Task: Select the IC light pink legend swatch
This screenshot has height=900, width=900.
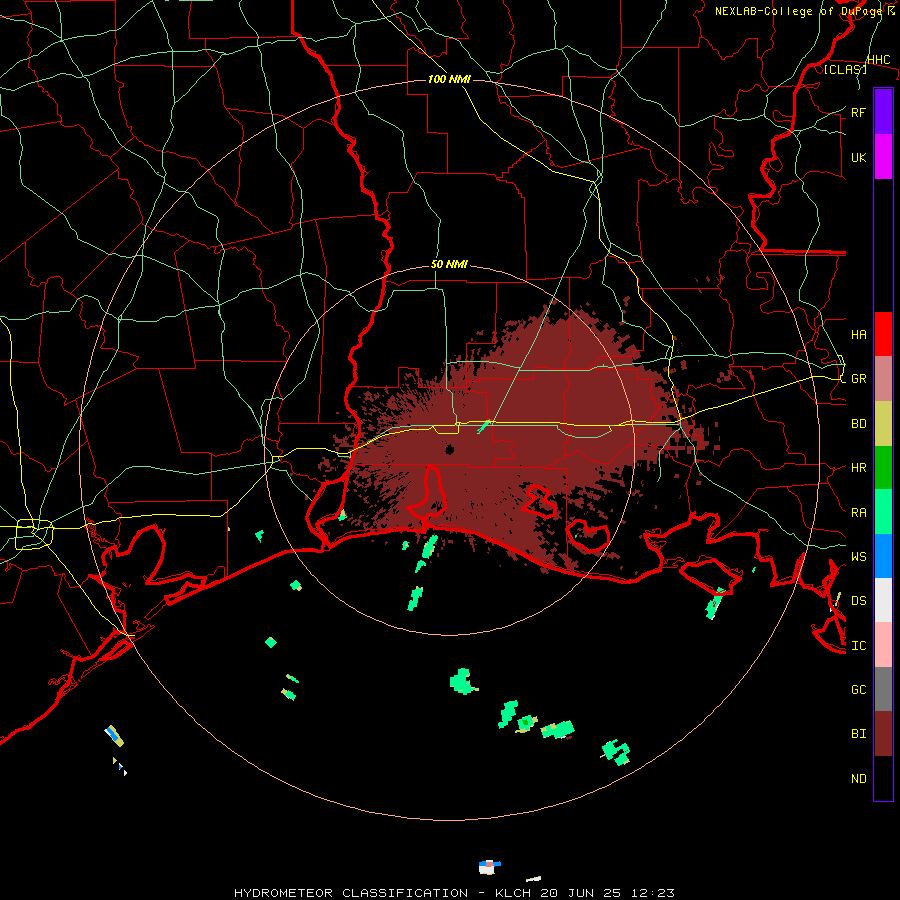Action: point(883,645)
